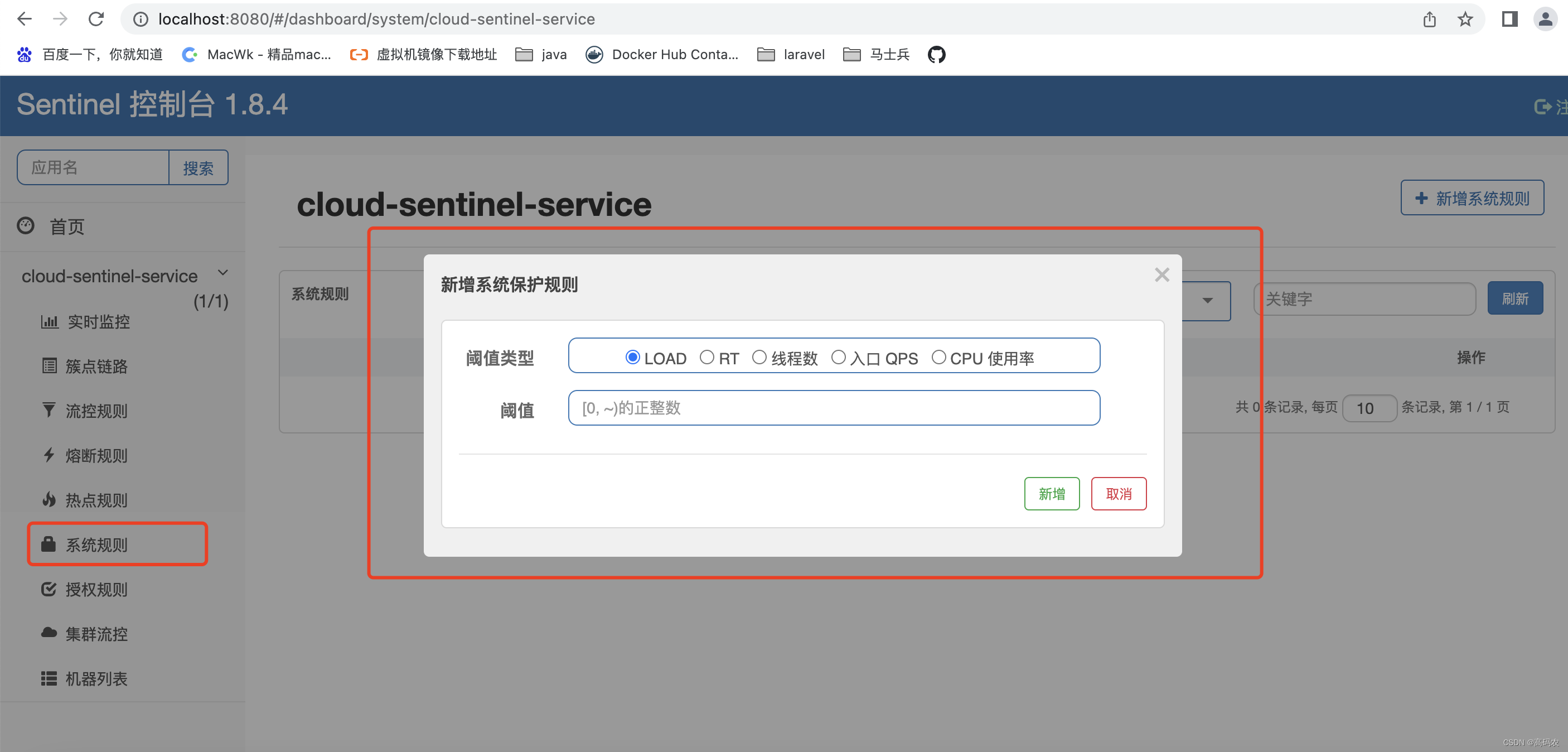This screenshot has width=1568, height=752.
Task: Open the GitHub bookmark icon
Action: pyautogui.click(x=936, y=54)
